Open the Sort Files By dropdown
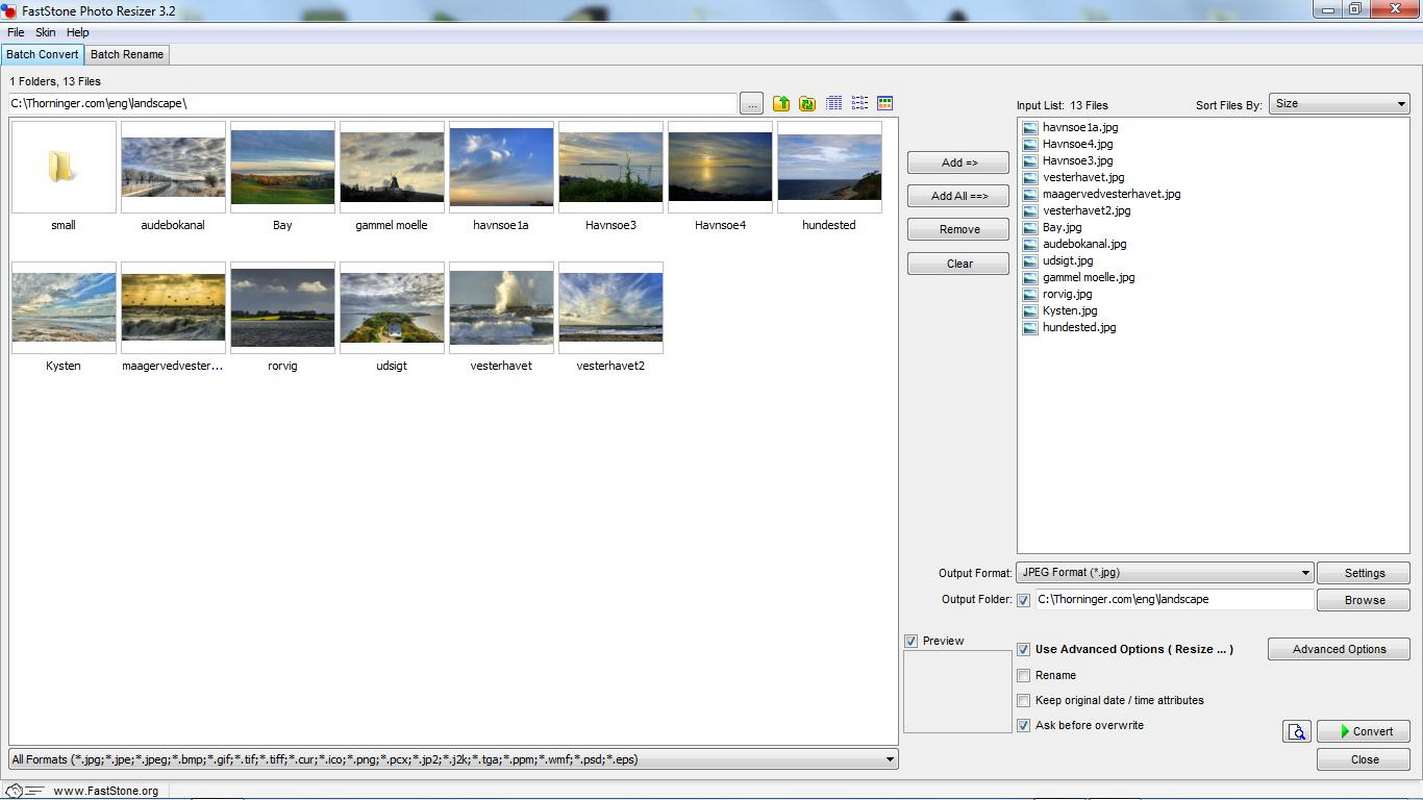Image resolution: width=1423 pixels, height=800 pixels. point(1339,104)
